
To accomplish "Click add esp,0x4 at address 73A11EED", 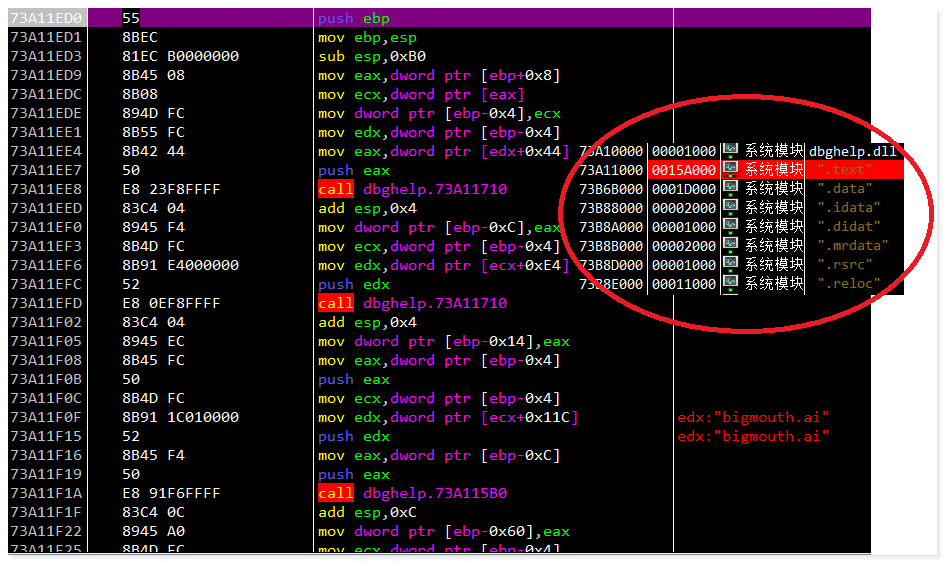I will [x=367, y=208].
